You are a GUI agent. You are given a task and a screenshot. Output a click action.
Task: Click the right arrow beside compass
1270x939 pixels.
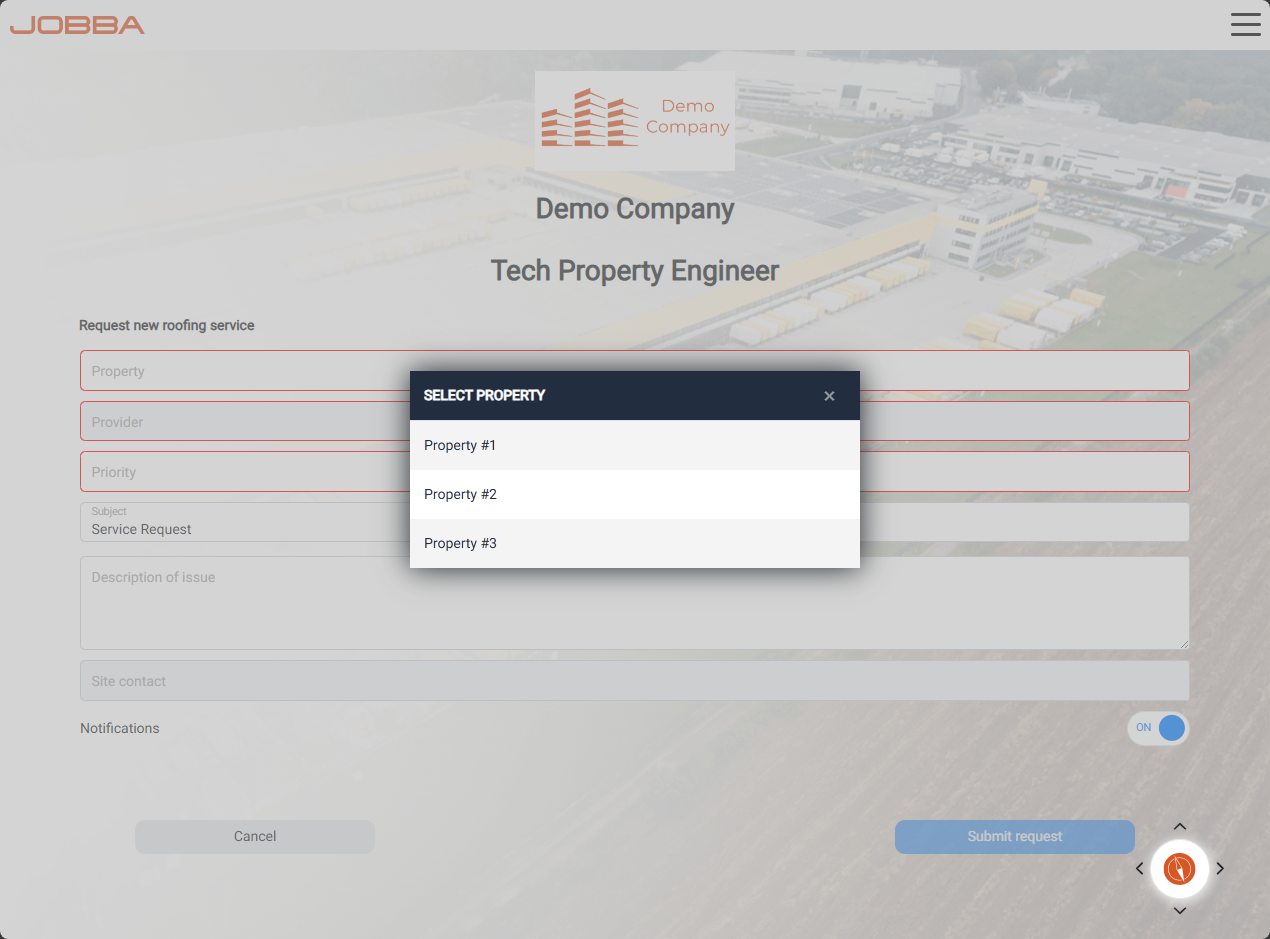coord(1220,869)
